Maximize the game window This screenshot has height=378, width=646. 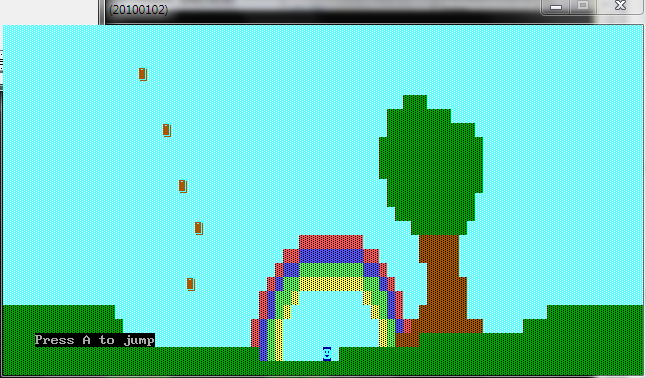tap(583, 6)
